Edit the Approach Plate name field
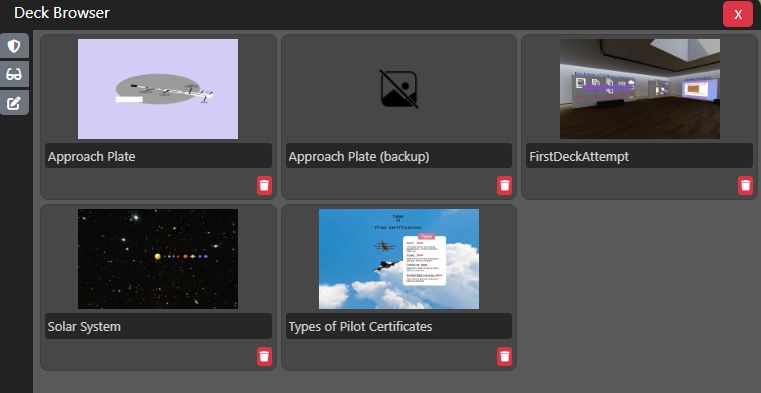This screenshot has width=761, height=393. point(158,156)
